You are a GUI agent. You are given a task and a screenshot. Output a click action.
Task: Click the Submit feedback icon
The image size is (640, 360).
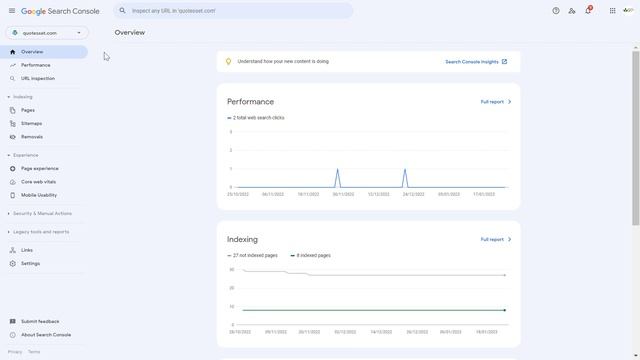coord(13,322)
